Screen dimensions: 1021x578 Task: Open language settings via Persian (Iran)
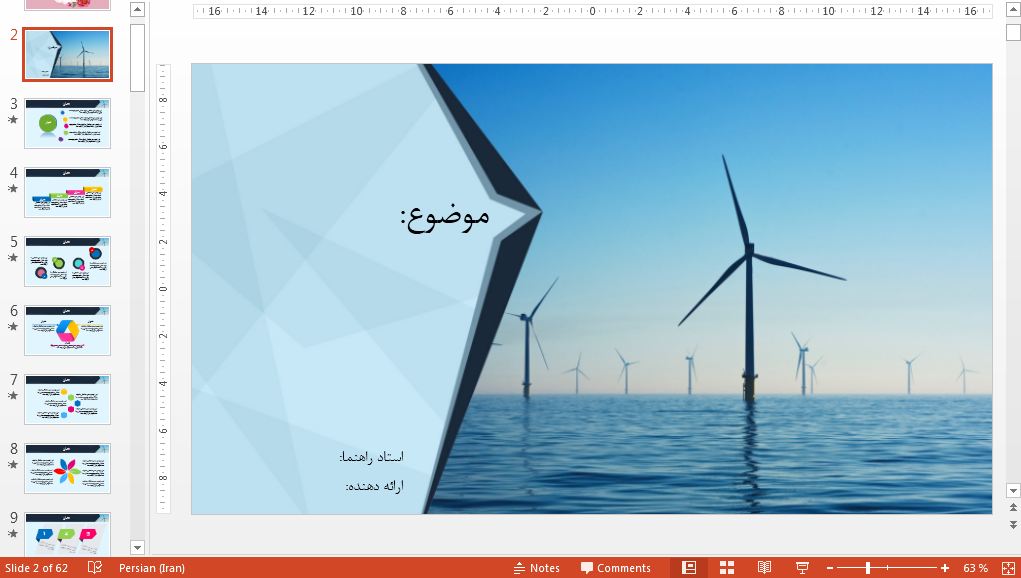click(x=151, y=567)
